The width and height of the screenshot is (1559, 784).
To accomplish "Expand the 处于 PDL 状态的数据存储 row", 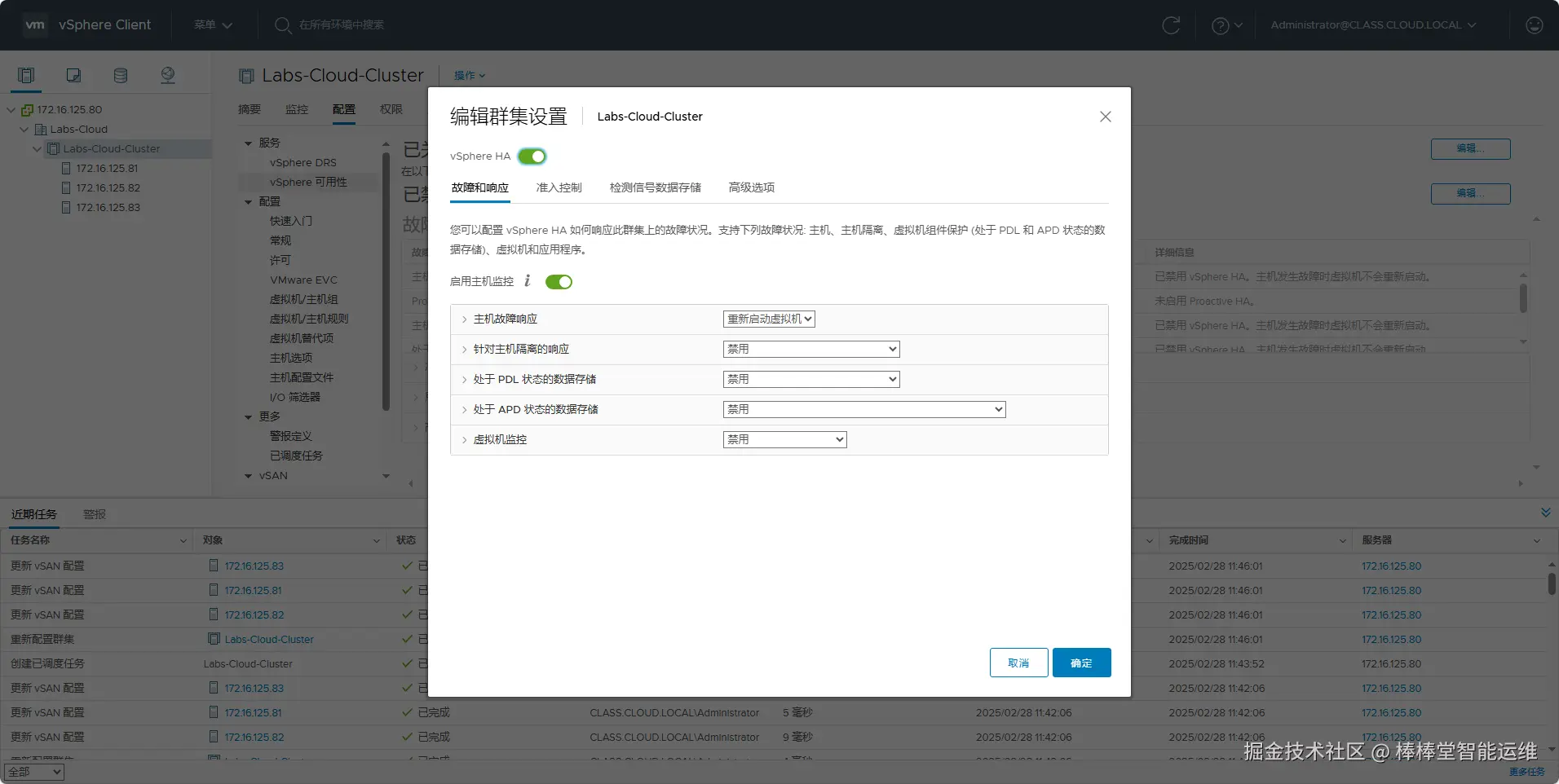I will [x=464, y=380].
